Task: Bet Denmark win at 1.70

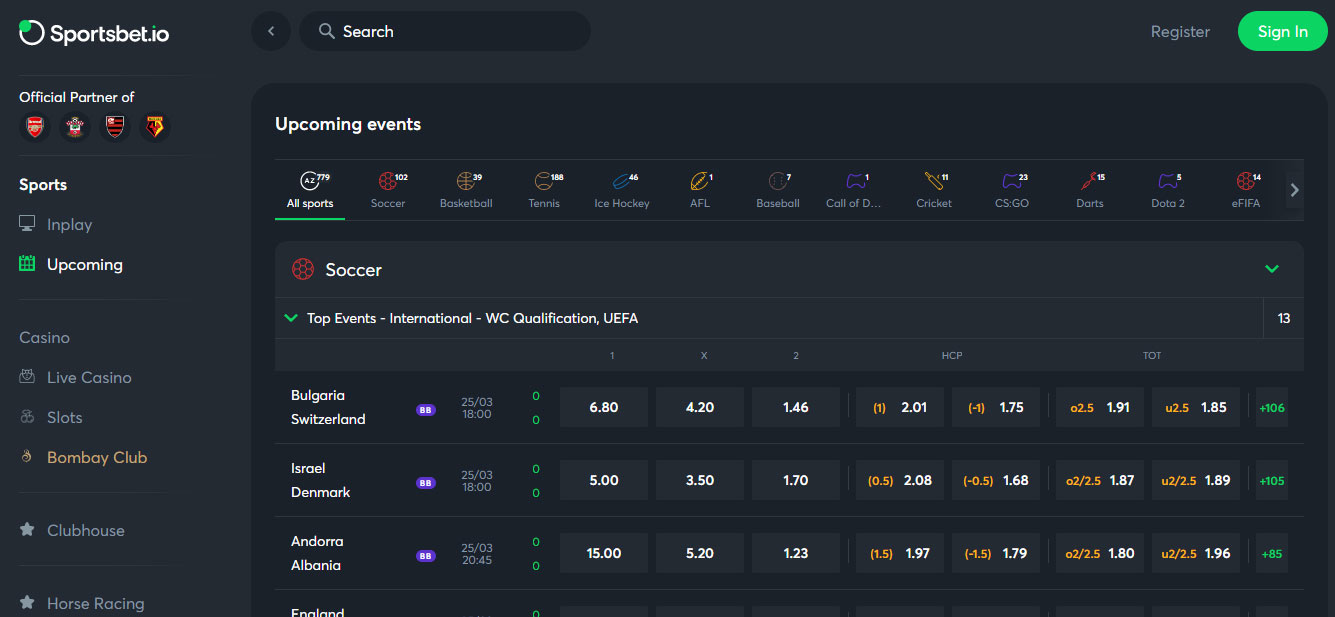Action: click(796, 480)
